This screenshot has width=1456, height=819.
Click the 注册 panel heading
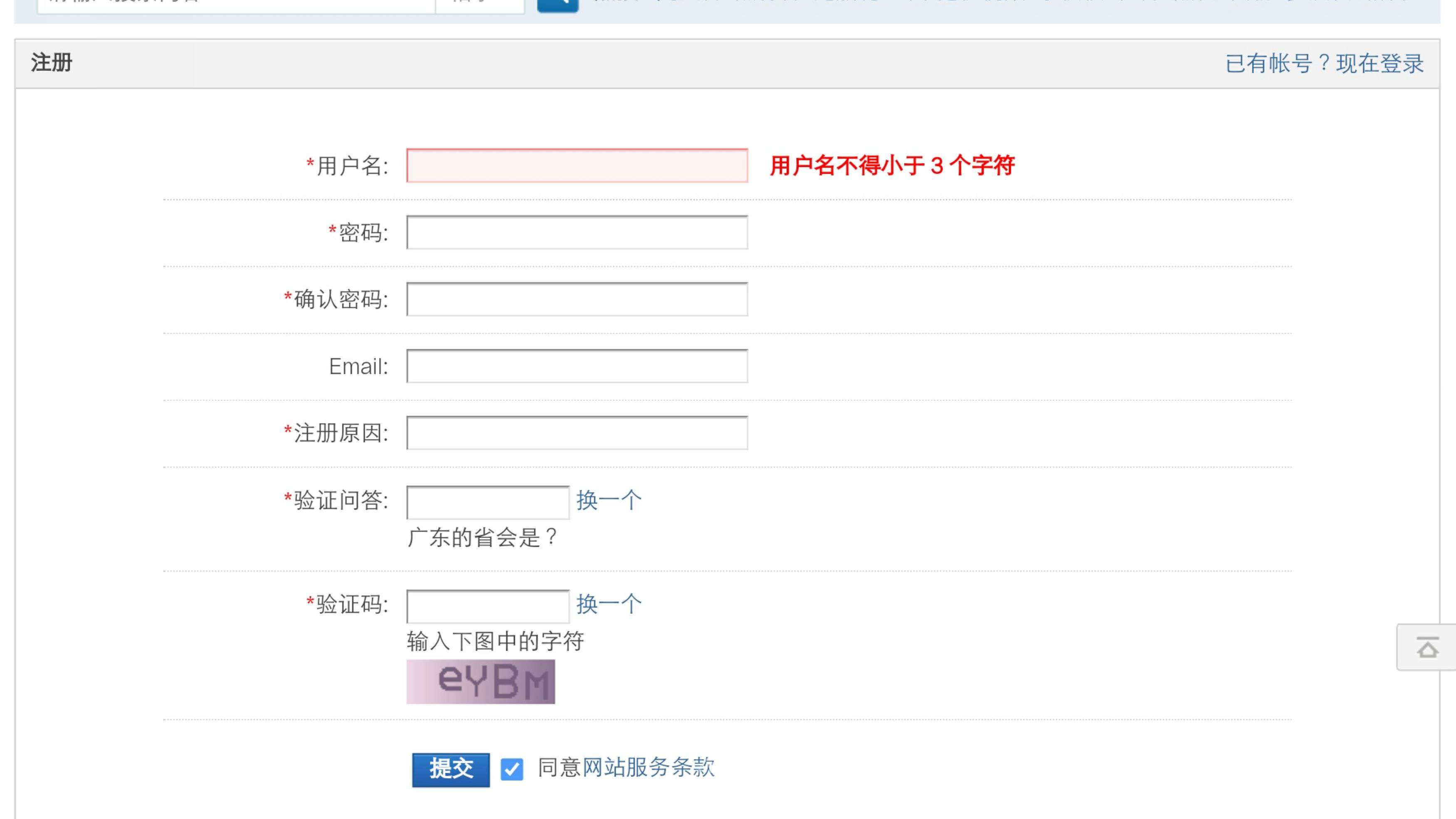(52, 63)
